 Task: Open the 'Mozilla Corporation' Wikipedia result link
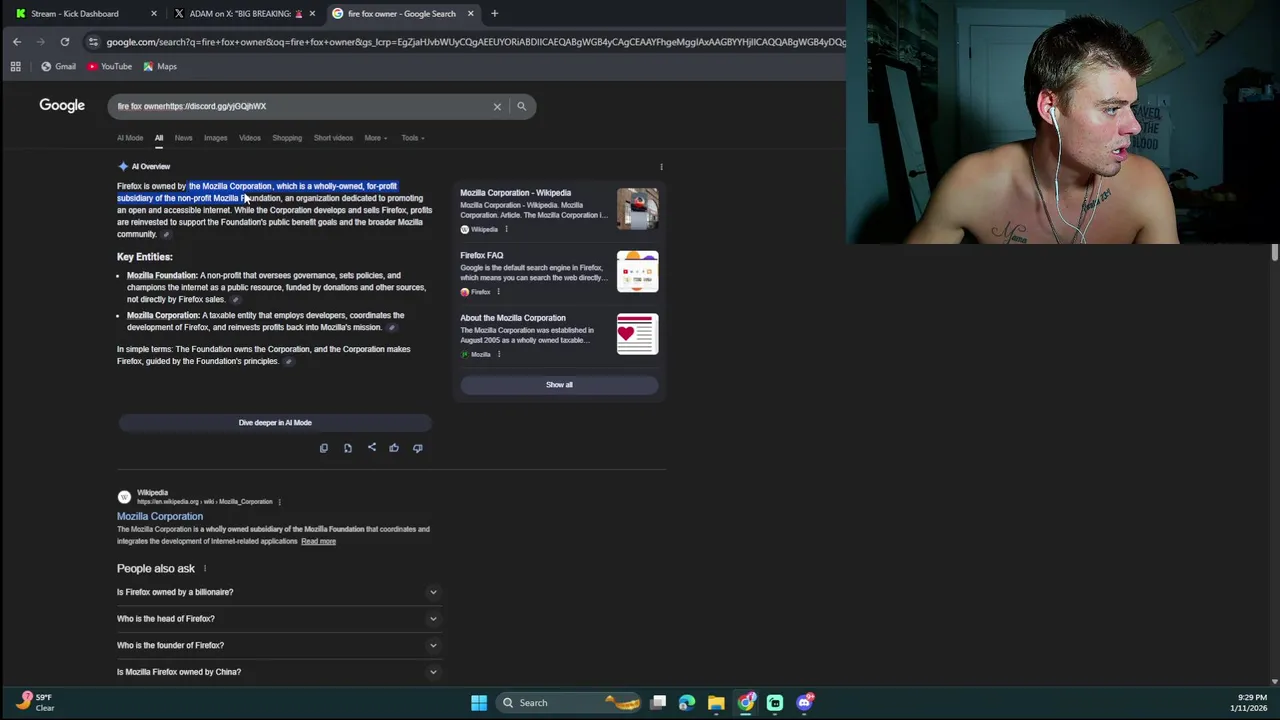pyautogui.click(x=160, y=517)
